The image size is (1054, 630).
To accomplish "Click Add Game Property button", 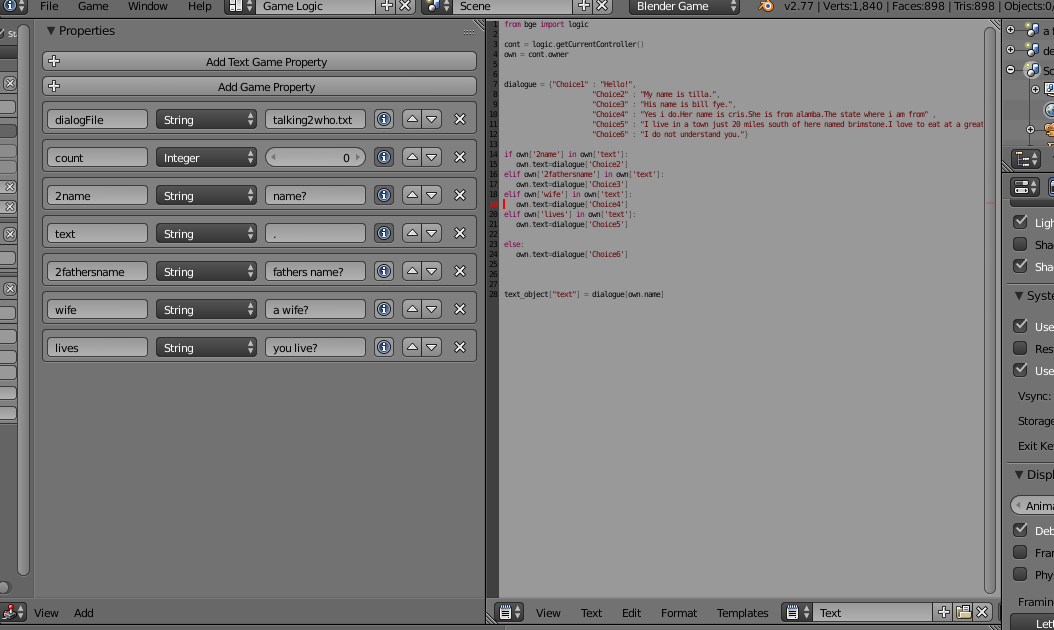I will tap(259, 87).
